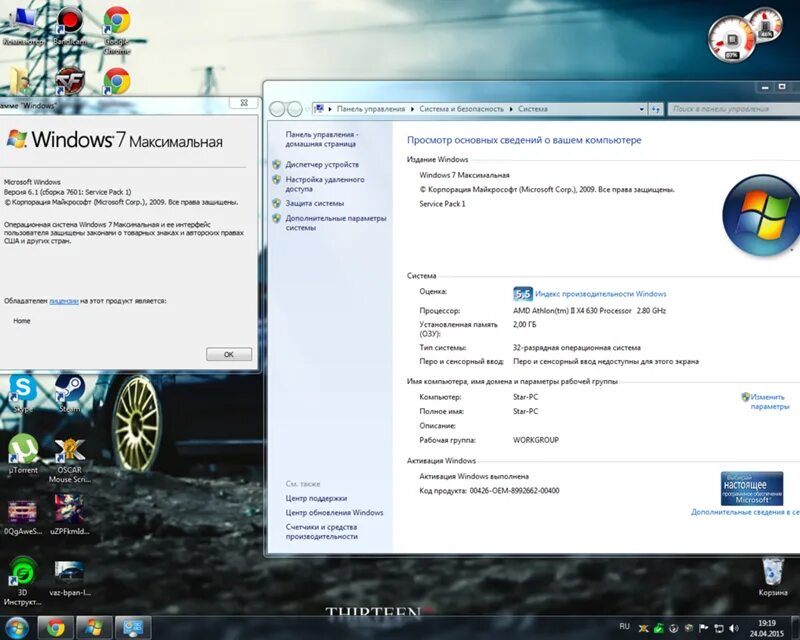Click the Система и безопасность breadcrumb
The width and height of the screenshot is (800, 640).
461,109
